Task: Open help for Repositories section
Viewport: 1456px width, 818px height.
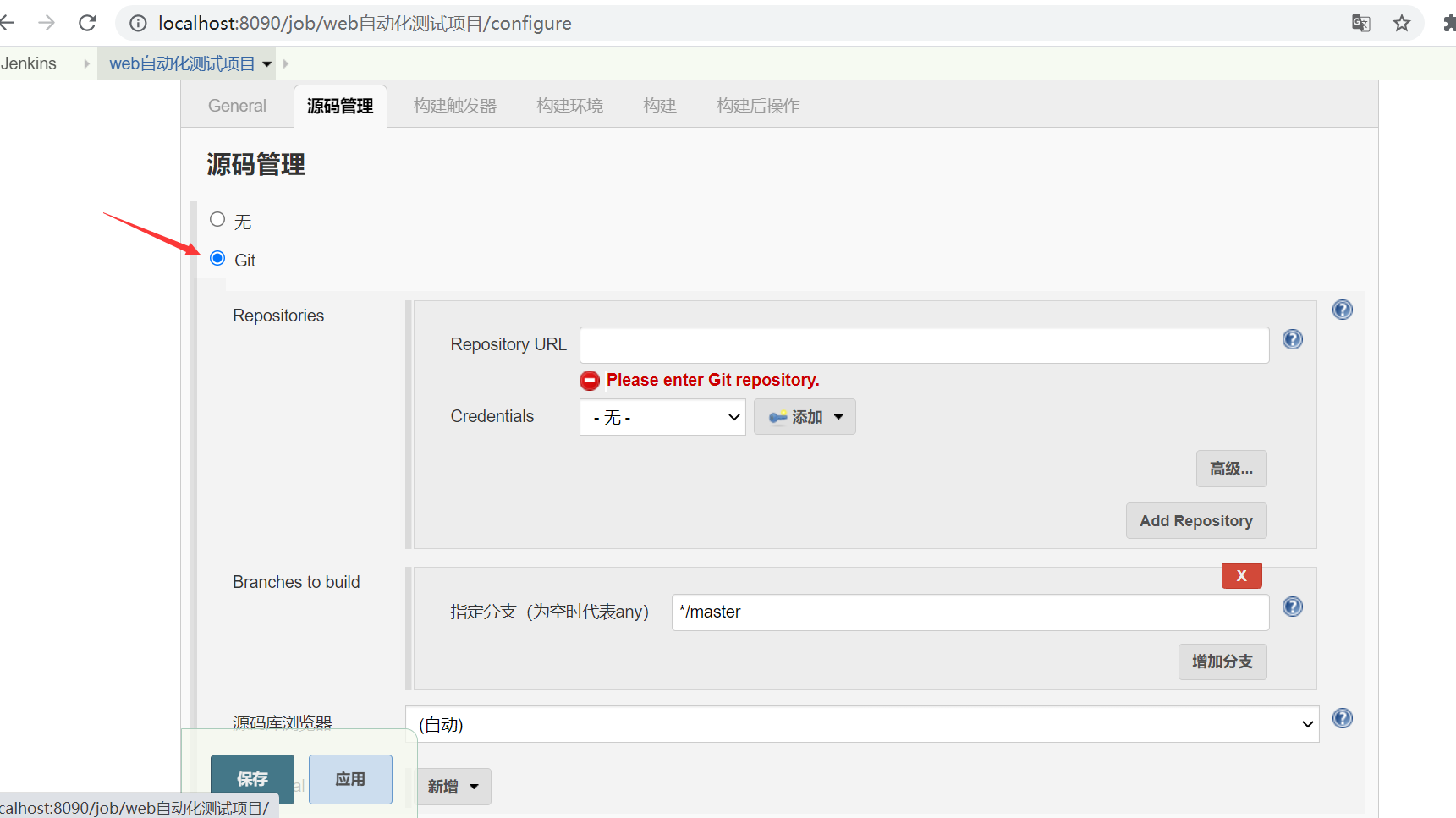Action: click(1343, 310)
